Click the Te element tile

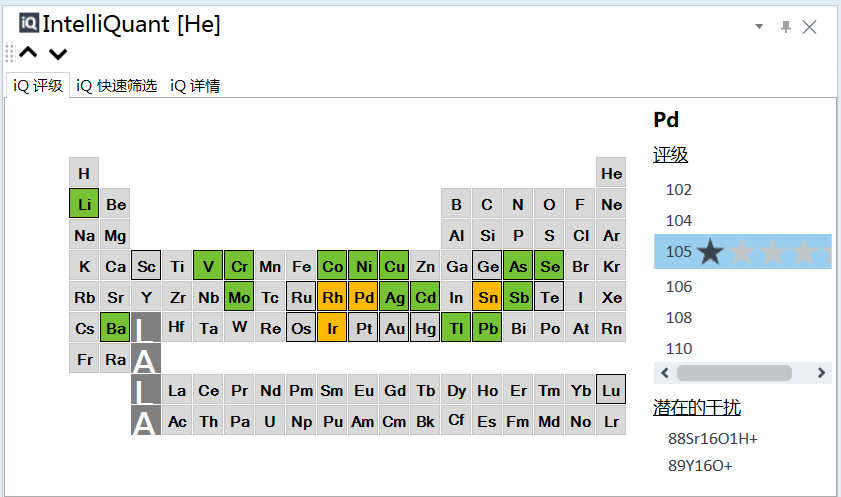(549, 297)
